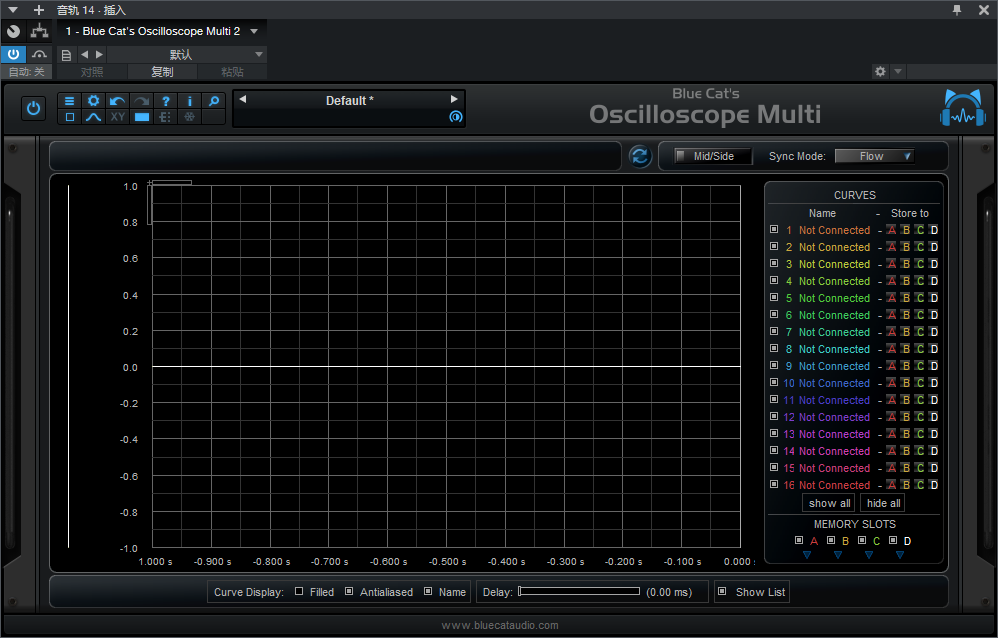This screenshot has width=998, height=638.
Task: Expand the triangle under memory slot D
Action: pos(900,555)
